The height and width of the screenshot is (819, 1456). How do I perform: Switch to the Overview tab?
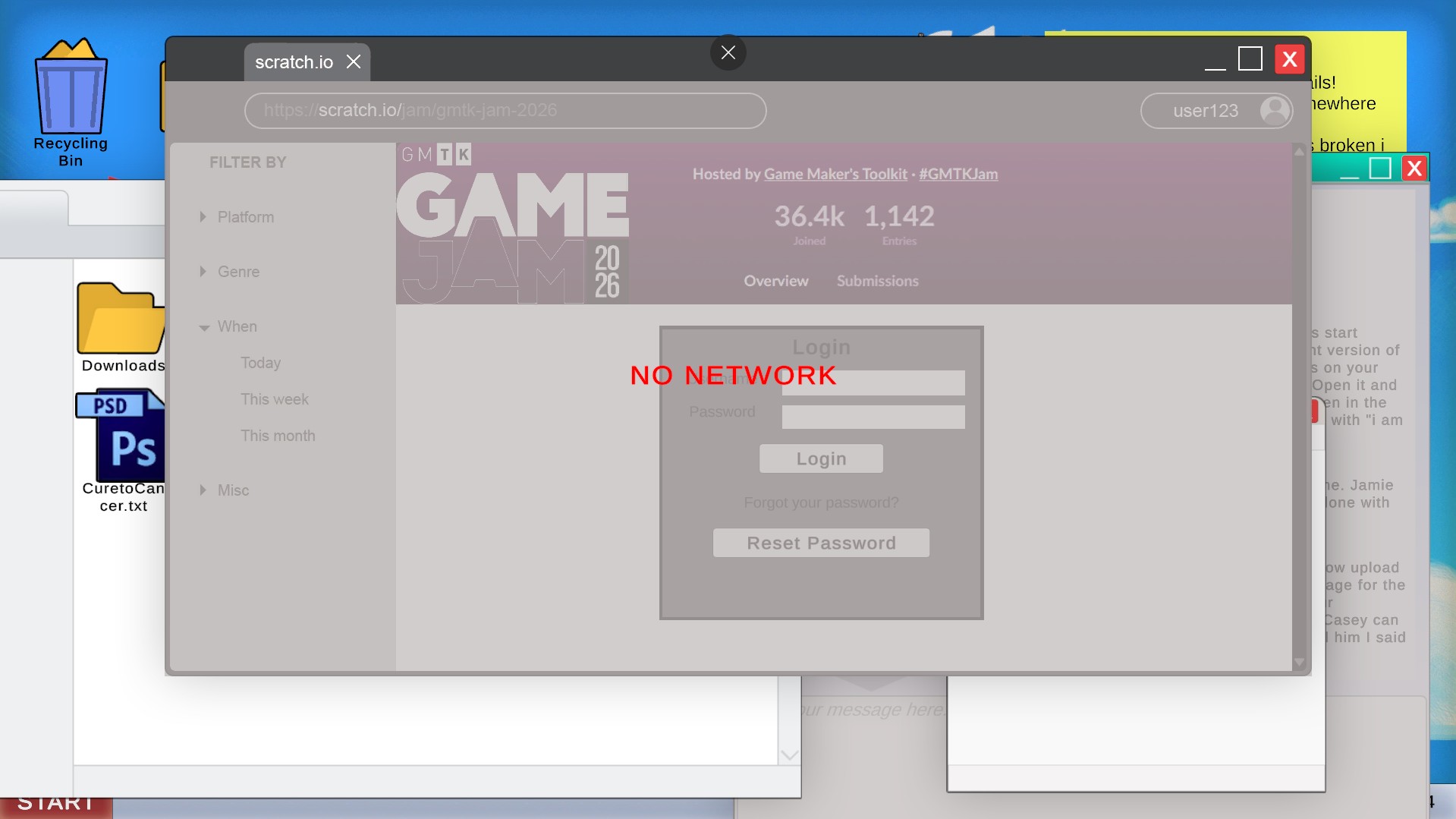pyautogui.click(x=776, y=281)
